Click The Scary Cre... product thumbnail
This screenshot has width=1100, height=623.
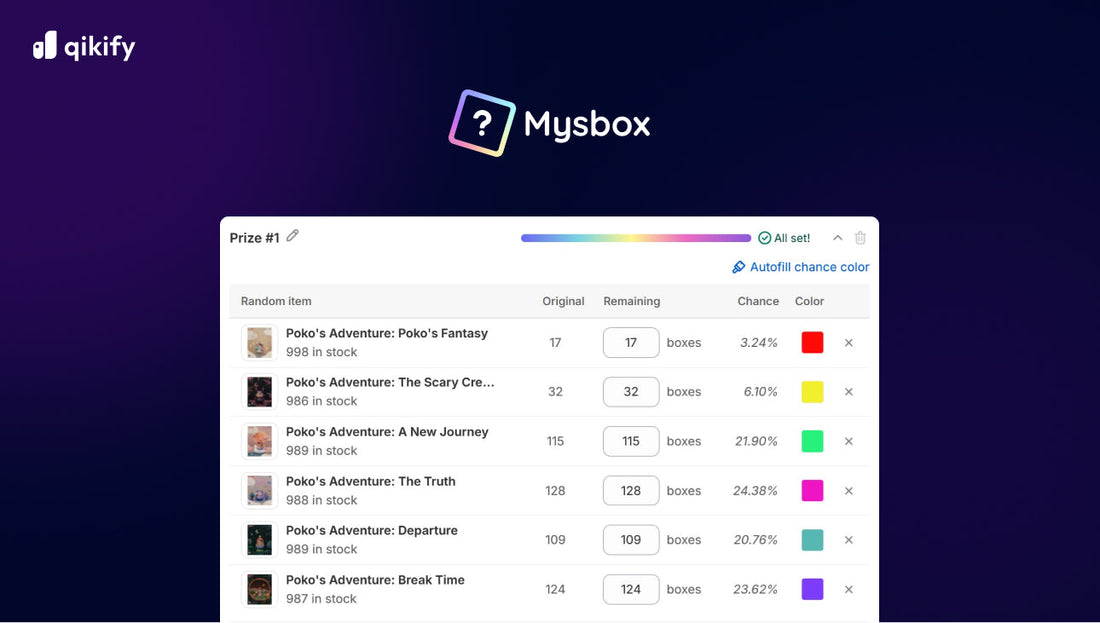point(260,392)
